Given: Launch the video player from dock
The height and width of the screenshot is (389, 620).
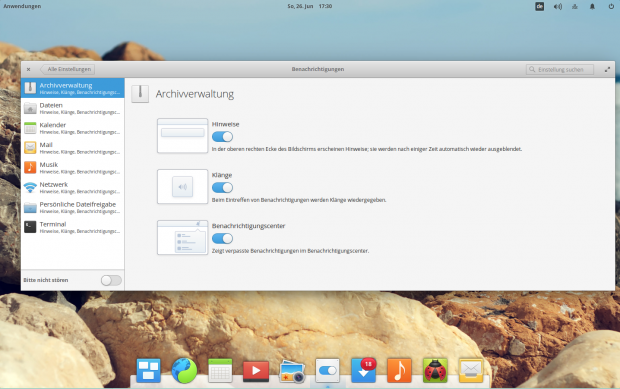Looking at the screenshot, I should 256,371.
